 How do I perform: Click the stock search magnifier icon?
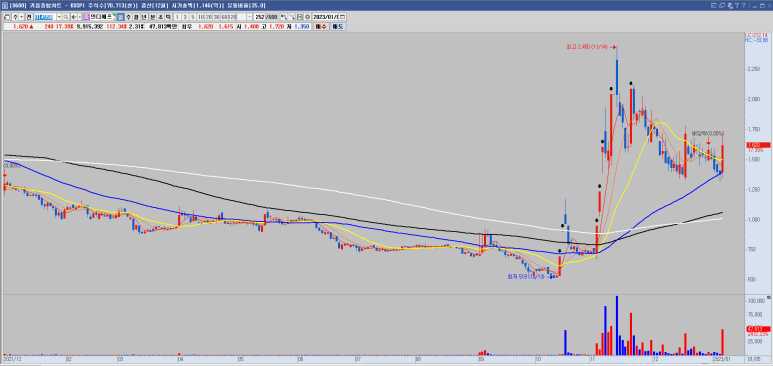pyautogui.click(x=66, y=17)
